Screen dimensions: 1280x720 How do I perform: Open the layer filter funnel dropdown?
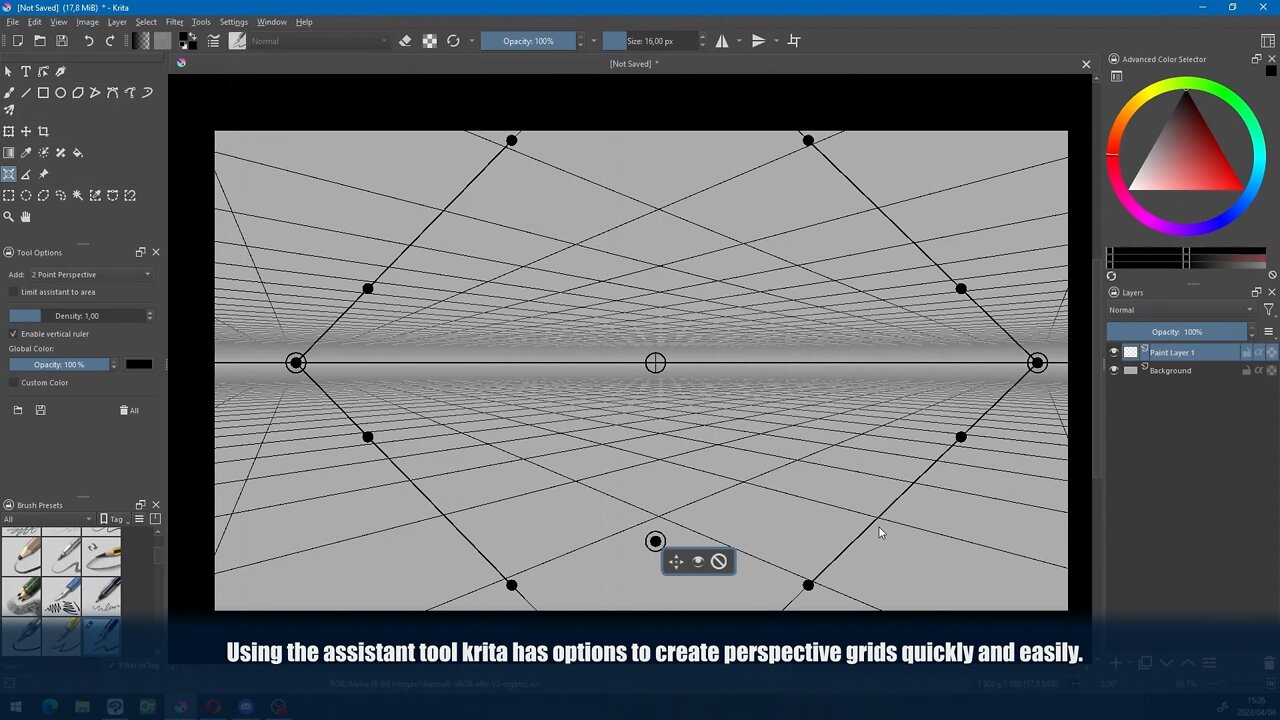pos(1268,310)
